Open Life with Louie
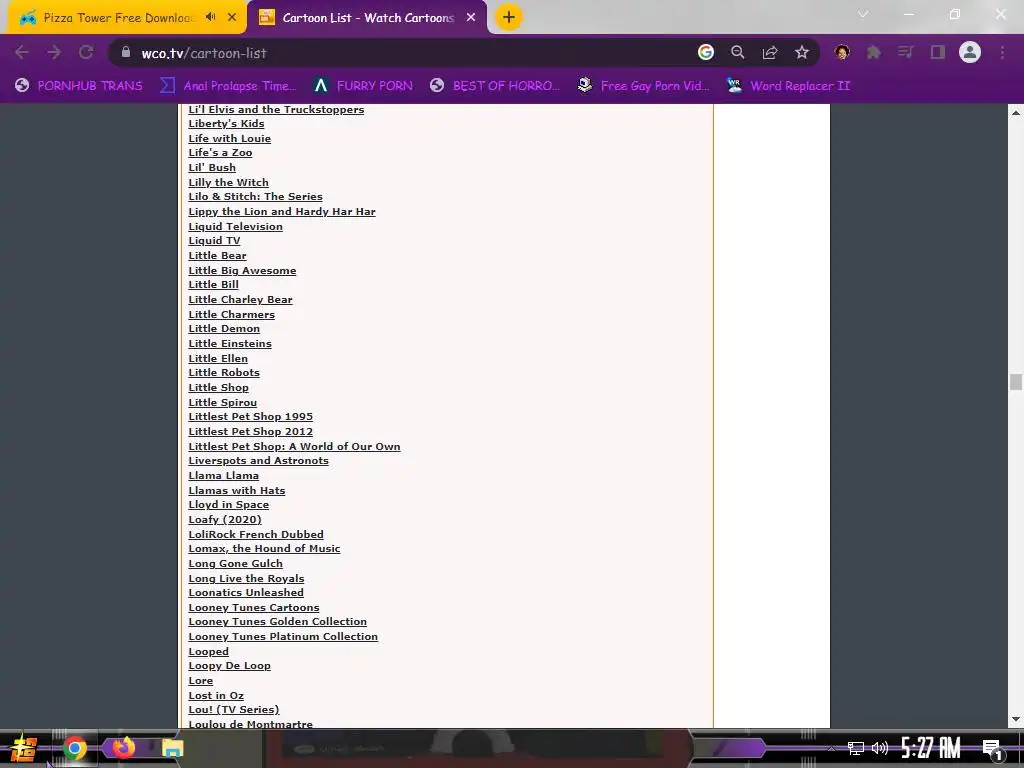This screenshot has width=1024, height=768. click(230, 138)
